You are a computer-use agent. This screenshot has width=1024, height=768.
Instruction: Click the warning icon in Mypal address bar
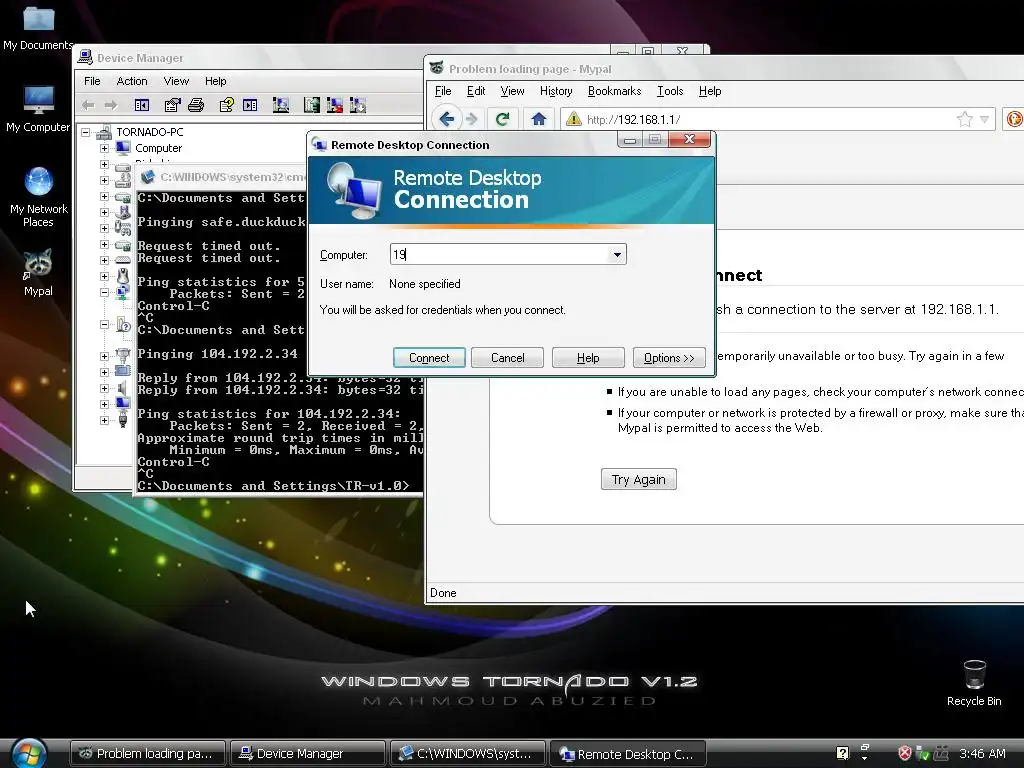(x=573, y=119)
